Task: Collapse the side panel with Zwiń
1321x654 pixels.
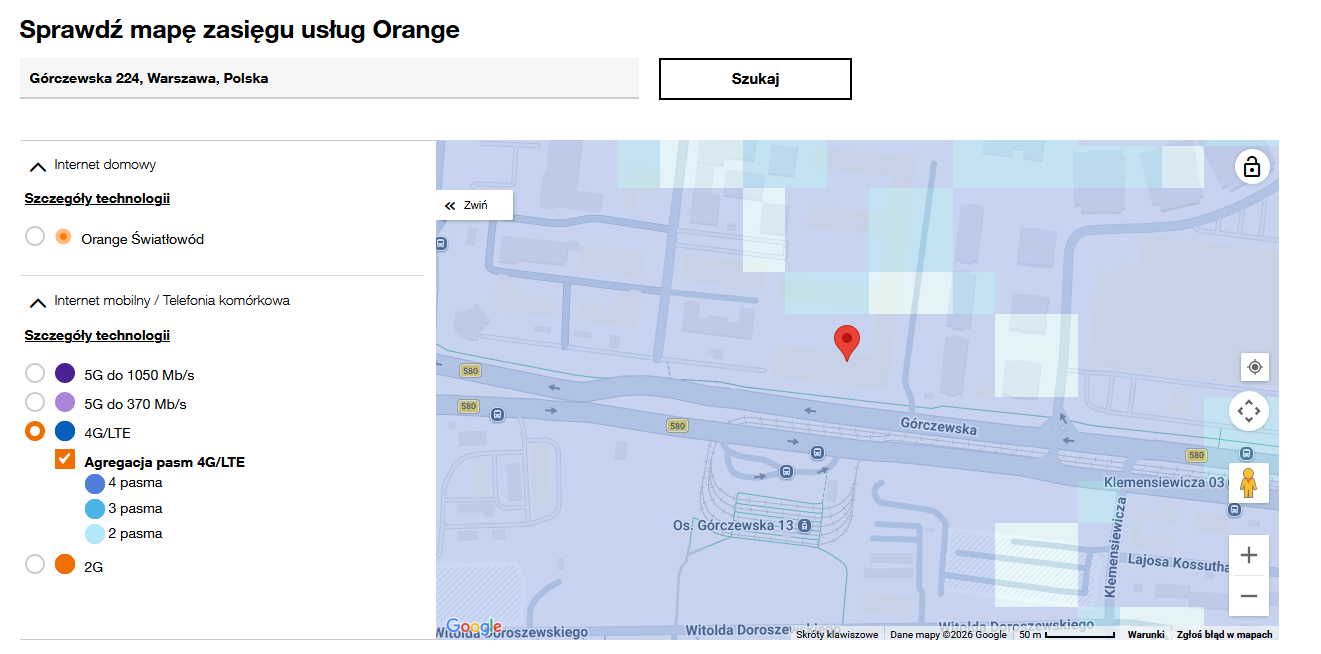Action: click(x=475, y=205)
